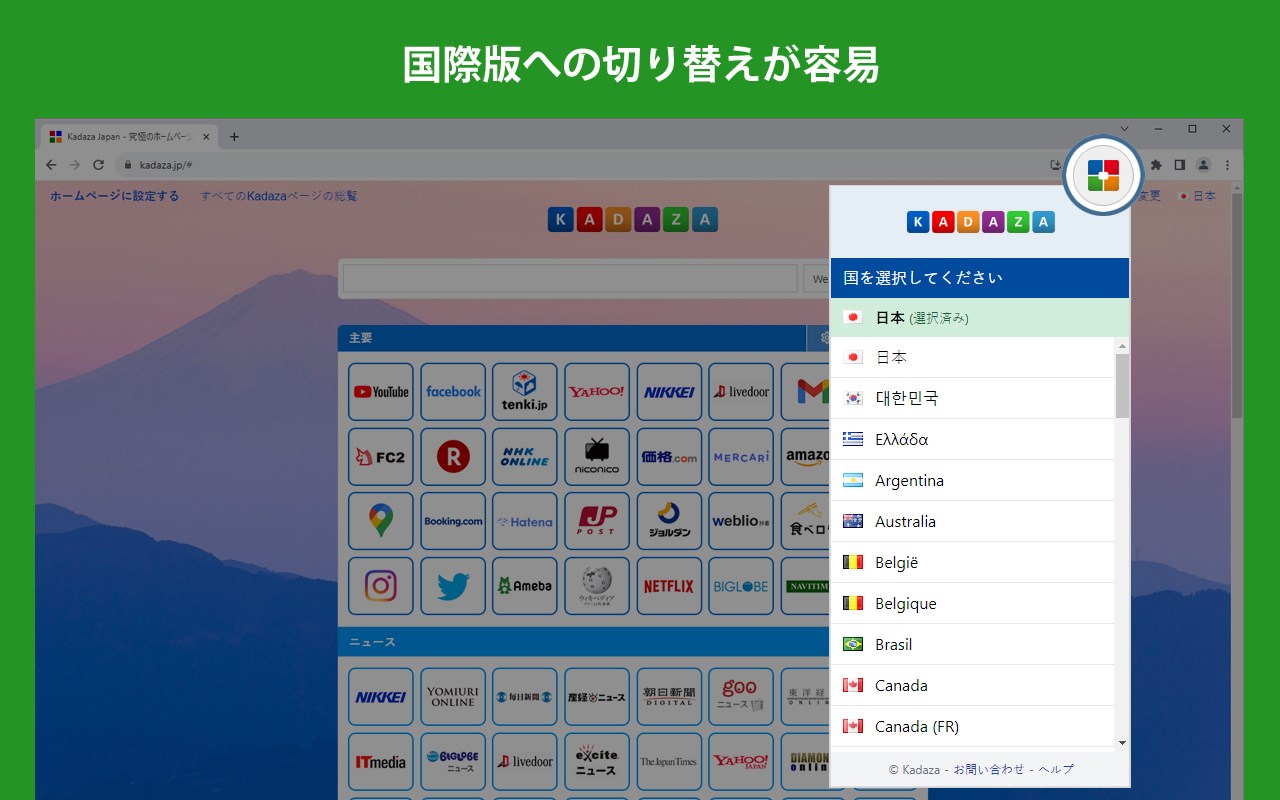Open the livedoor tile in main section
The width and height of the screenshot is (1280, 800).
(x=741, y=392)
